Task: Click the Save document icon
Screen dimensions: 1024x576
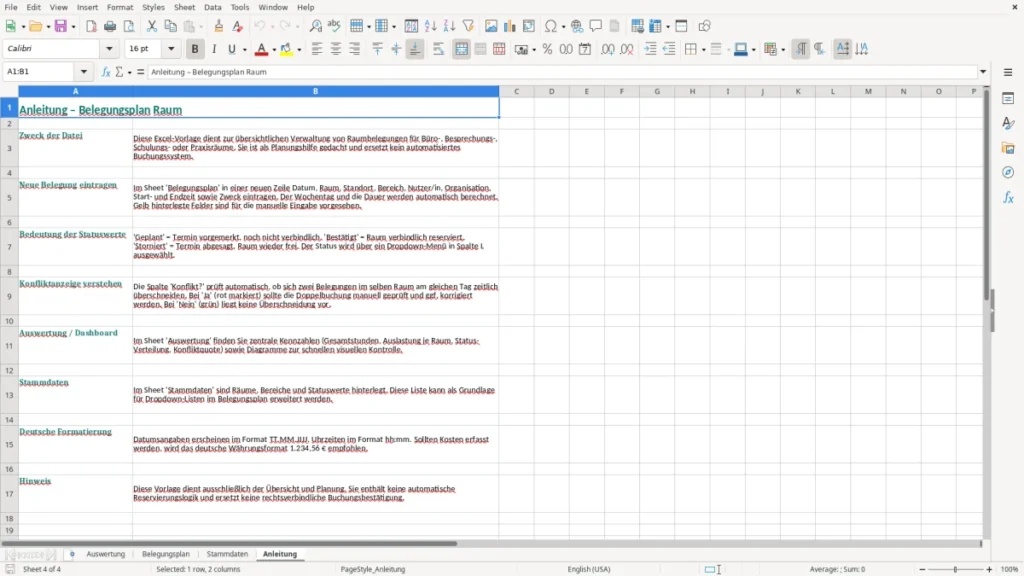Action: pyautogui.click(x=61, y=26)
